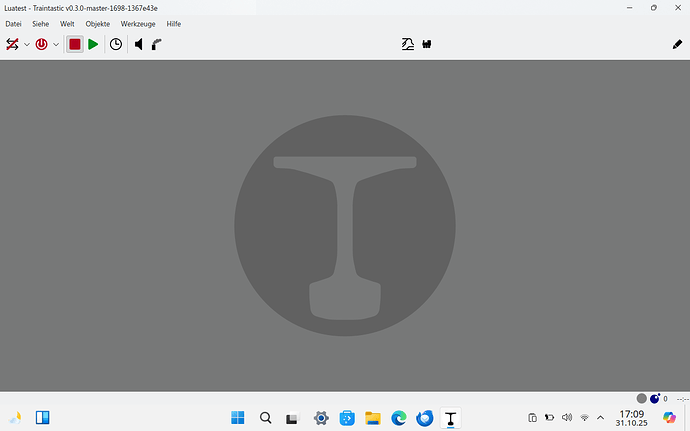The height and width of the screenshot is (431, 690).
Task: Open the Datei menu
Action: (14, 23)
